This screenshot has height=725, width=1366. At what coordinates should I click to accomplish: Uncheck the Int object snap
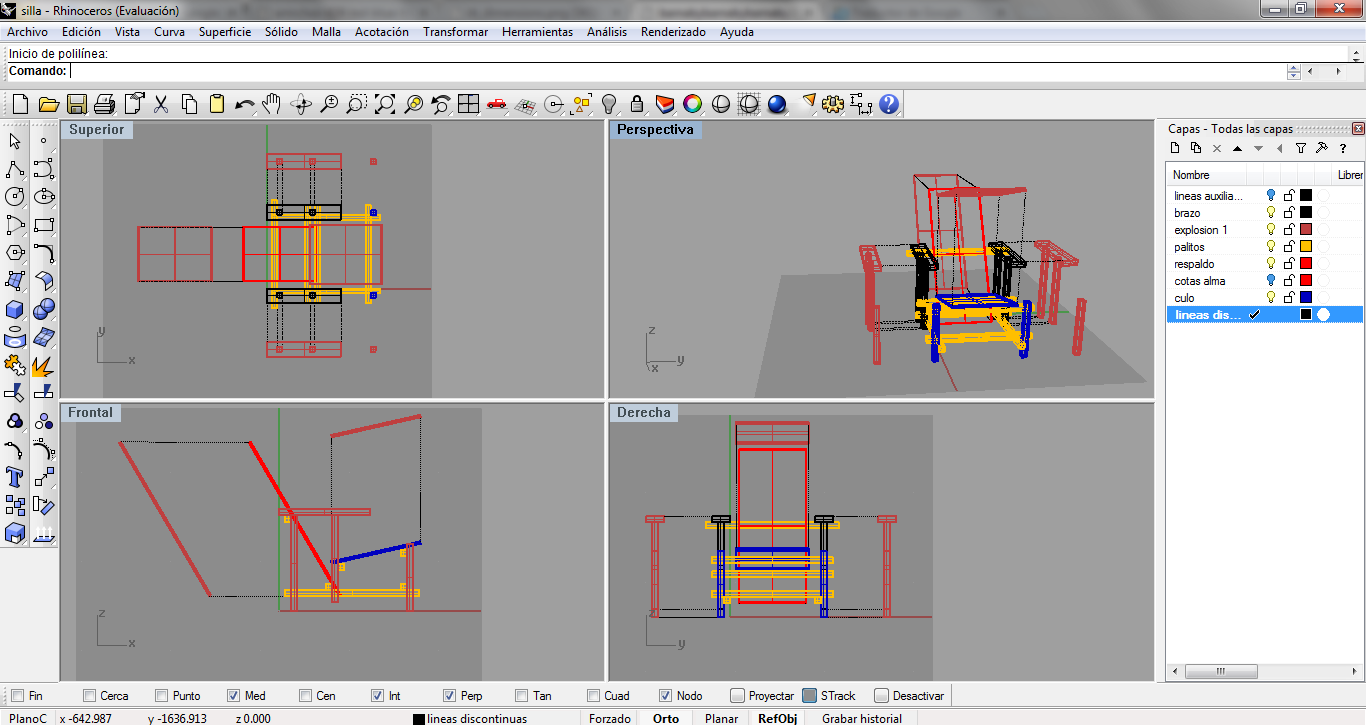coord(378,696)
